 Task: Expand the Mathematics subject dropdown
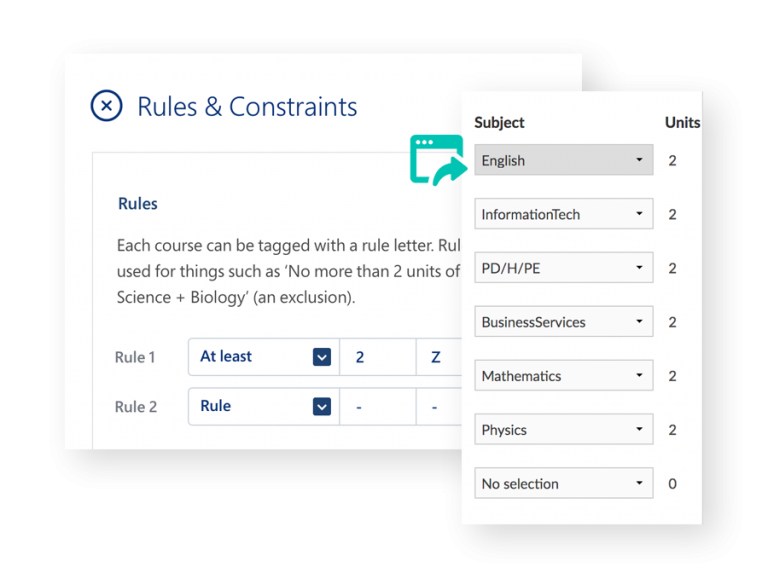pos(563,376)
